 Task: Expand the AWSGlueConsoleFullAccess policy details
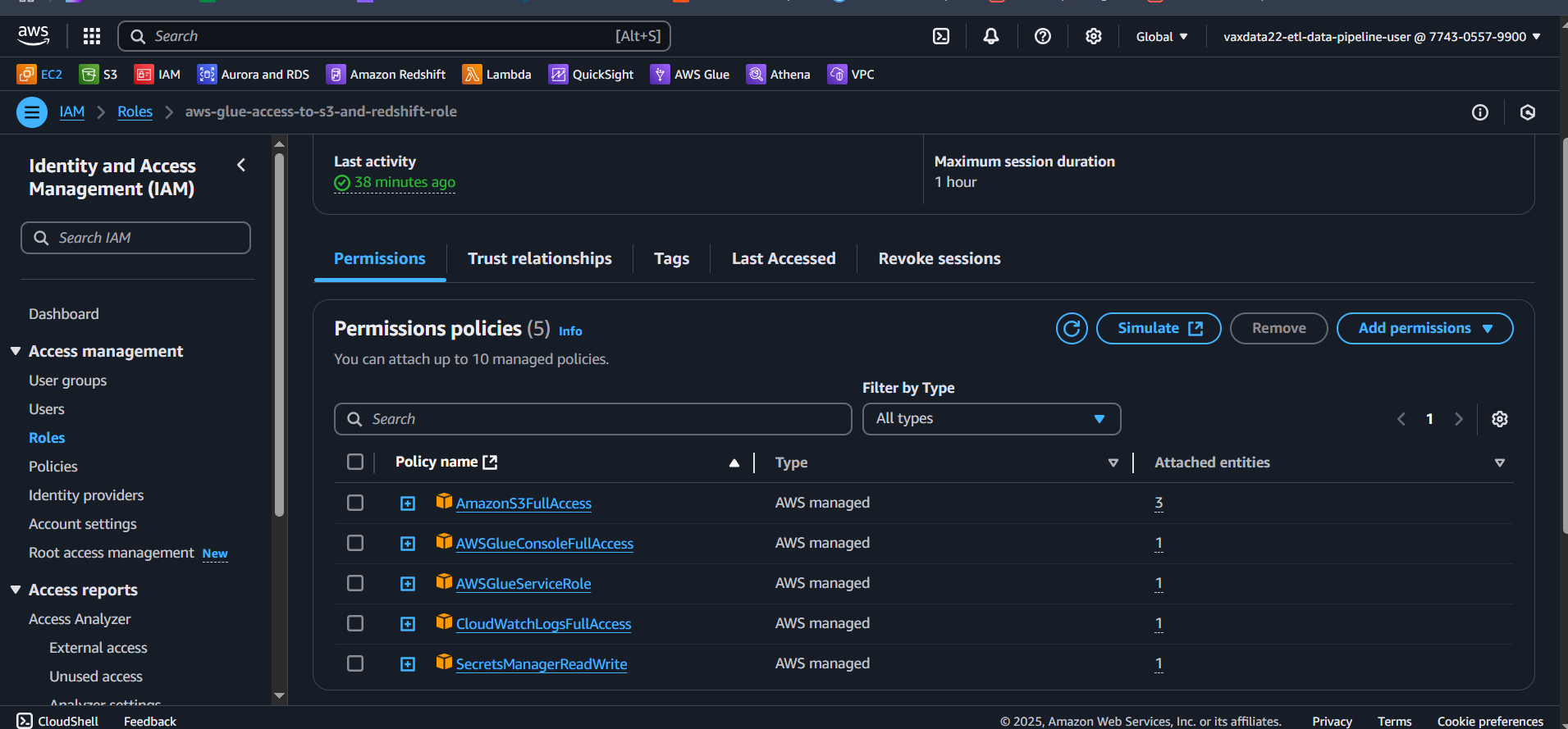(x=408, y=544)
